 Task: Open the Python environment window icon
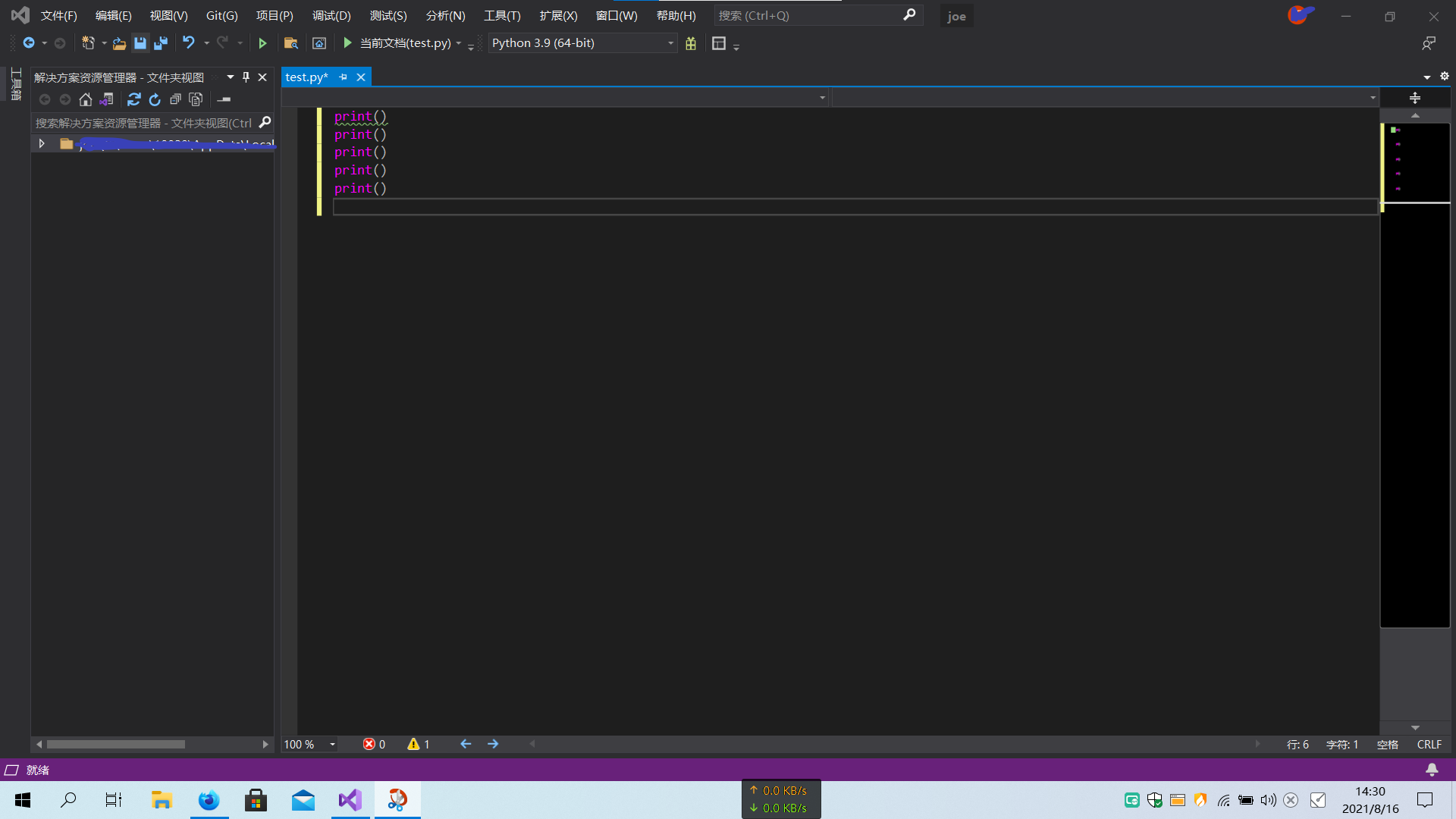pos(319,43)
